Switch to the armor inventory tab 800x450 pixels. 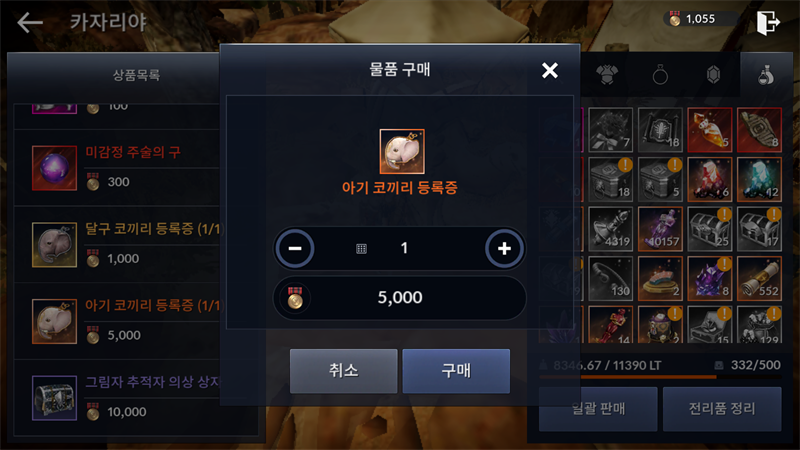click(607, 75)
